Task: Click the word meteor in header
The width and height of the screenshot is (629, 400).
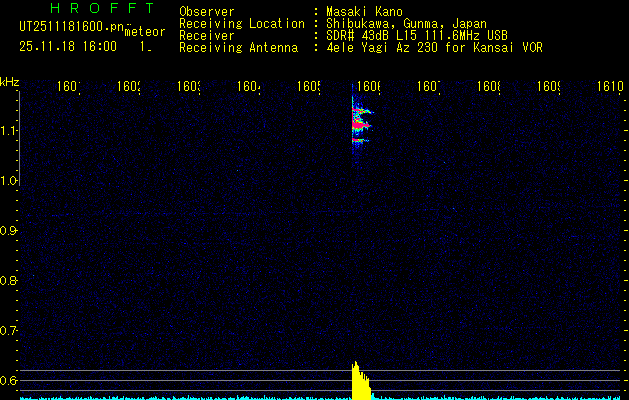Action: tap(144, 32)
